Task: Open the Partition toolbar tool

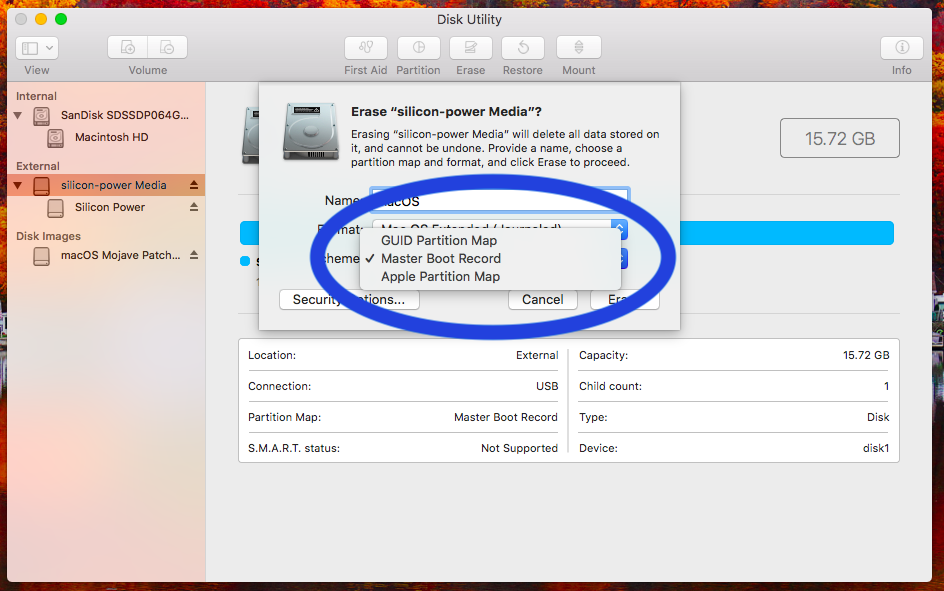Action: (418, 48)
